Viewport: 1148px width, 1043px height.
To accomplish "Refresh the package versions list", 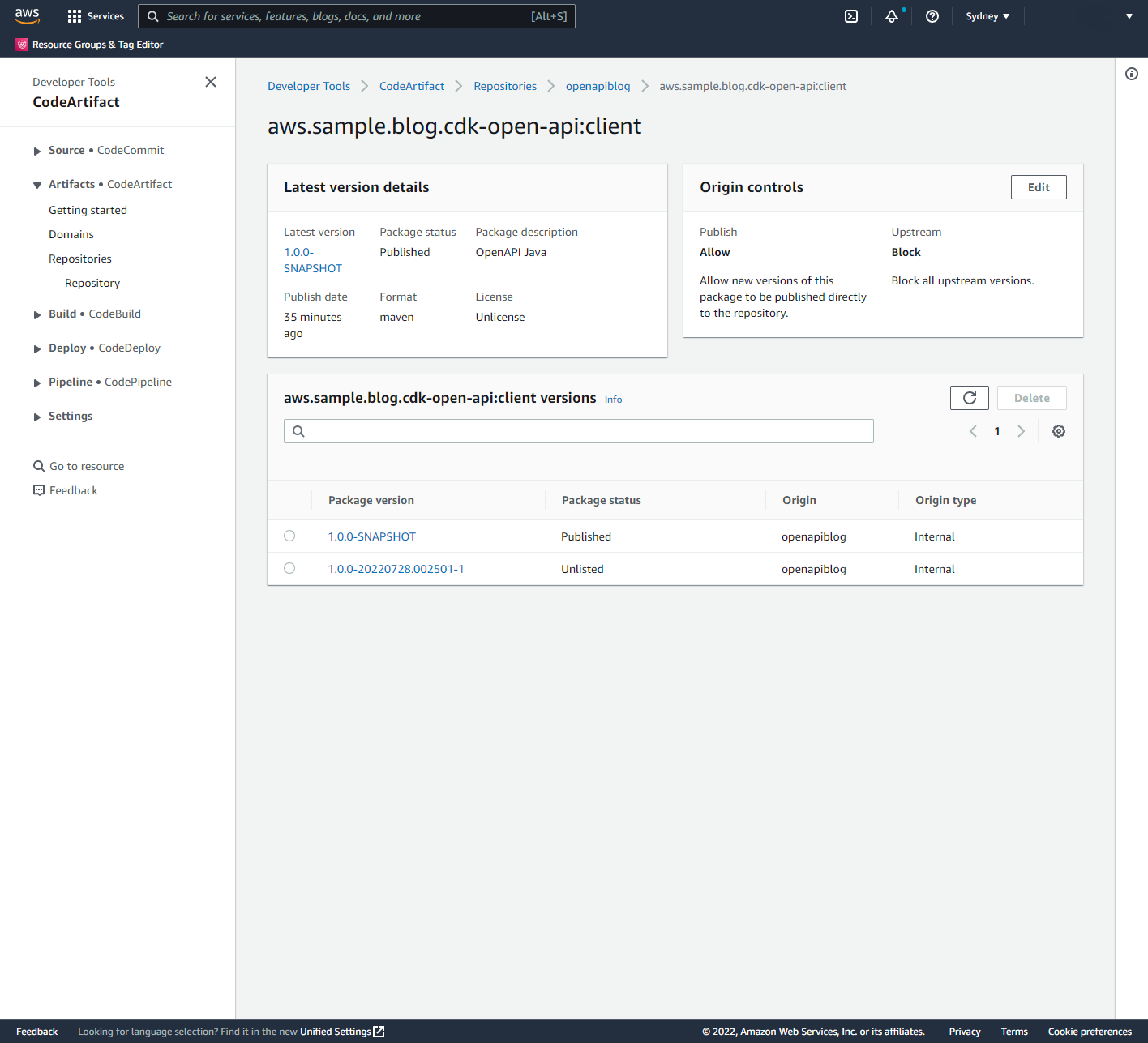I will tap(969, 397).
